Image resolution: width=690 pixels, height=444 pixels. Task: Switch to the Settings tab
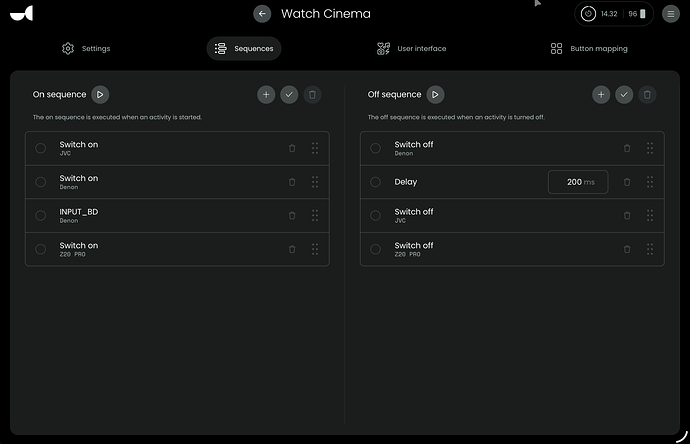click(x=85, y=48)
